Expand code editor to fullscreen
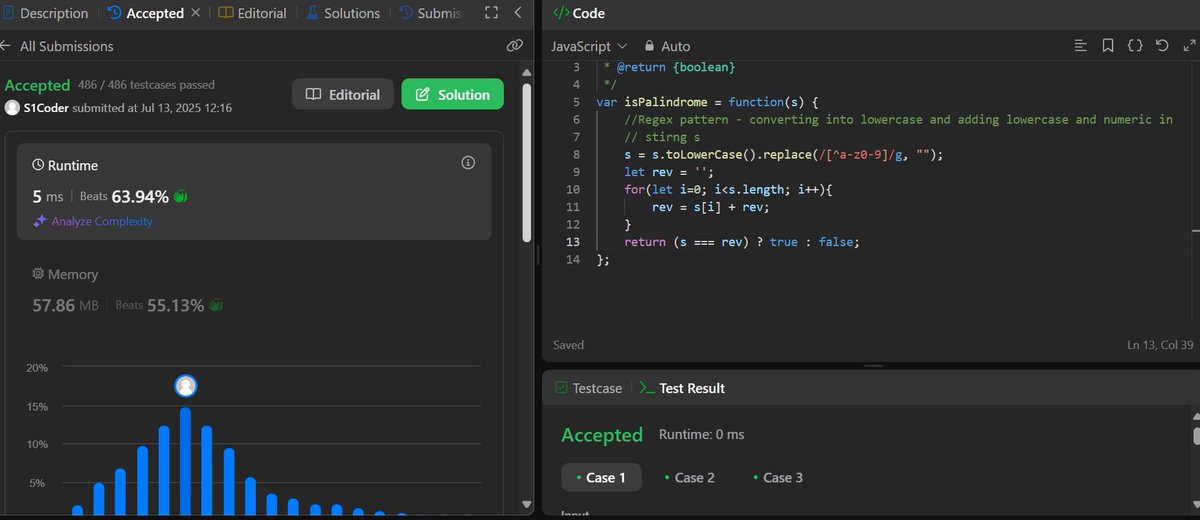The image size is (1200, 520). pyautogui.click(x=1189, y=46)
